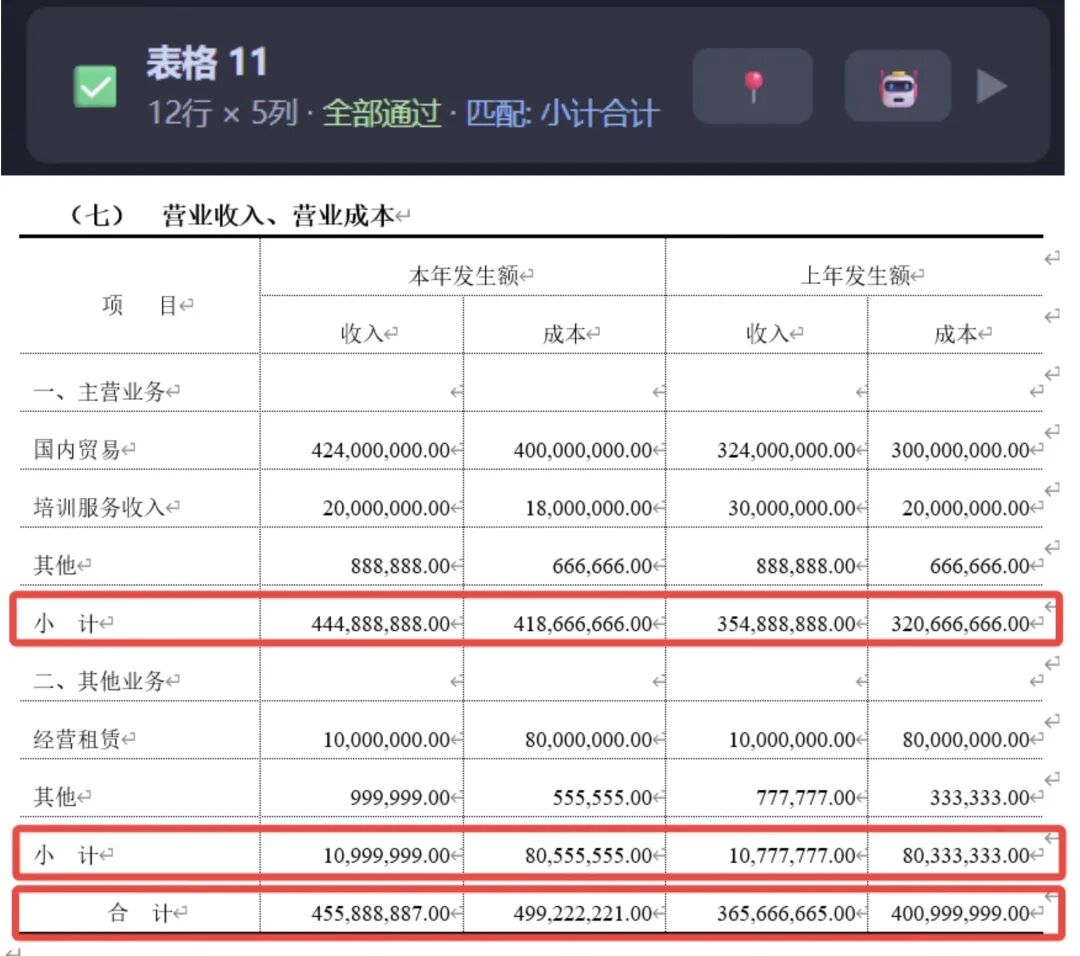Image resolution: width=1080 pixels, height=956 pixels.
Task: Select cell 777,777.00
Action: point(806,798)
